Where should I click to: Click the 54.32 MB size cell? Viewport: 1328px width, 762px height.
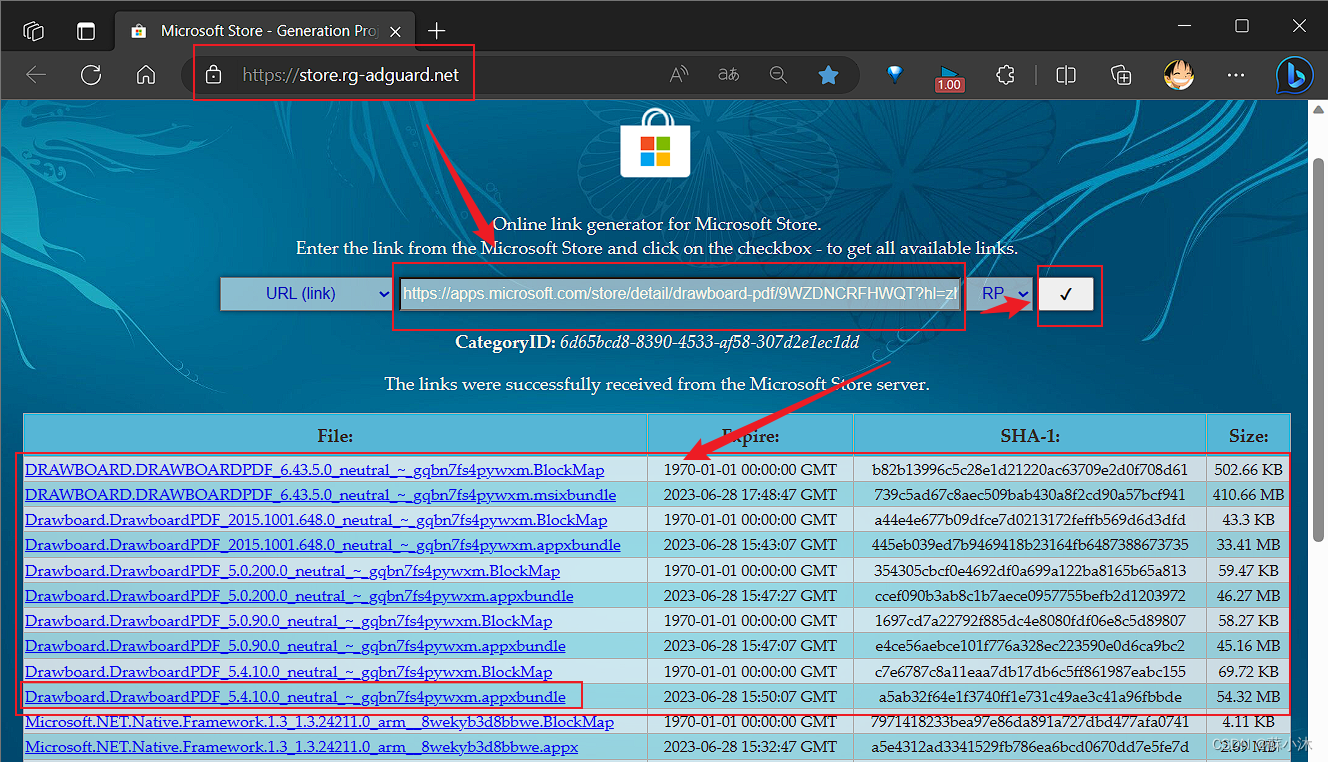(x=1247, y=697)
